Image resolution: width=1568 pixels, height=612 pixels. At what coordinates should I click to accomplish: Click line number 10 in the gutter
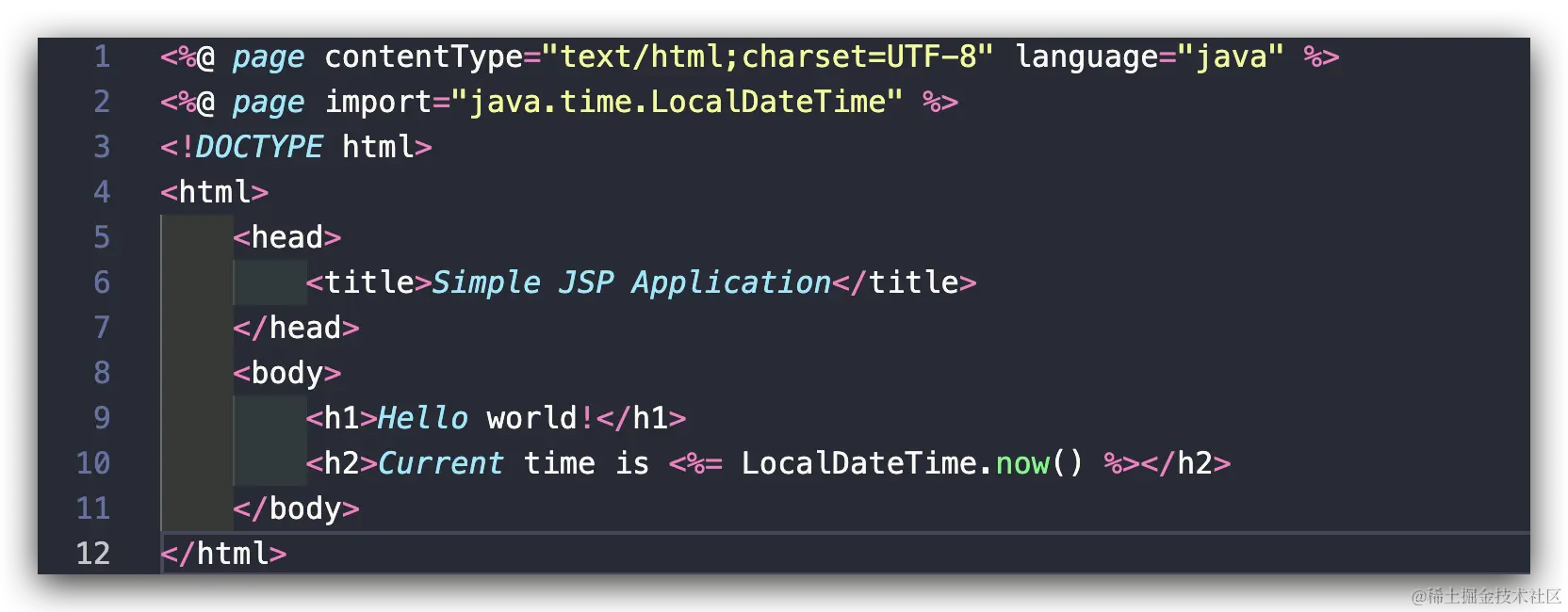coord(93,463)
